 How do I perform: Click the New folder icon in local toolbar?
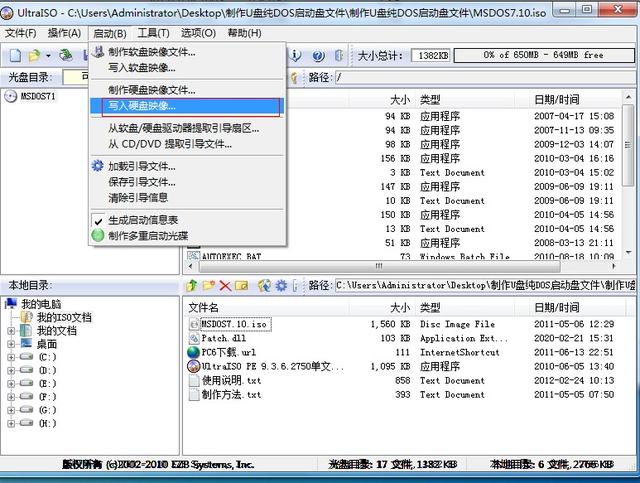[x=209, y=285]
